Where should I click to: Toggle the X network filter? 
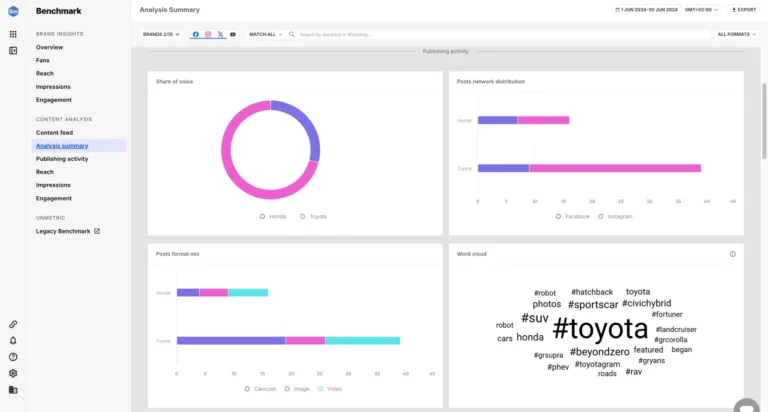tap(220, 34)
